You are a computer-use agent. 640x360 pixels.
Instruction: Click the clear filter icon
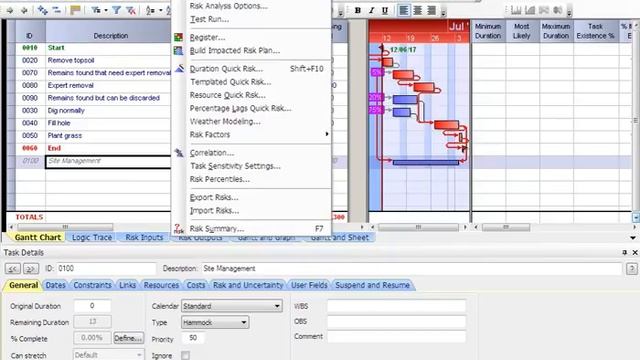click(131, 10)
